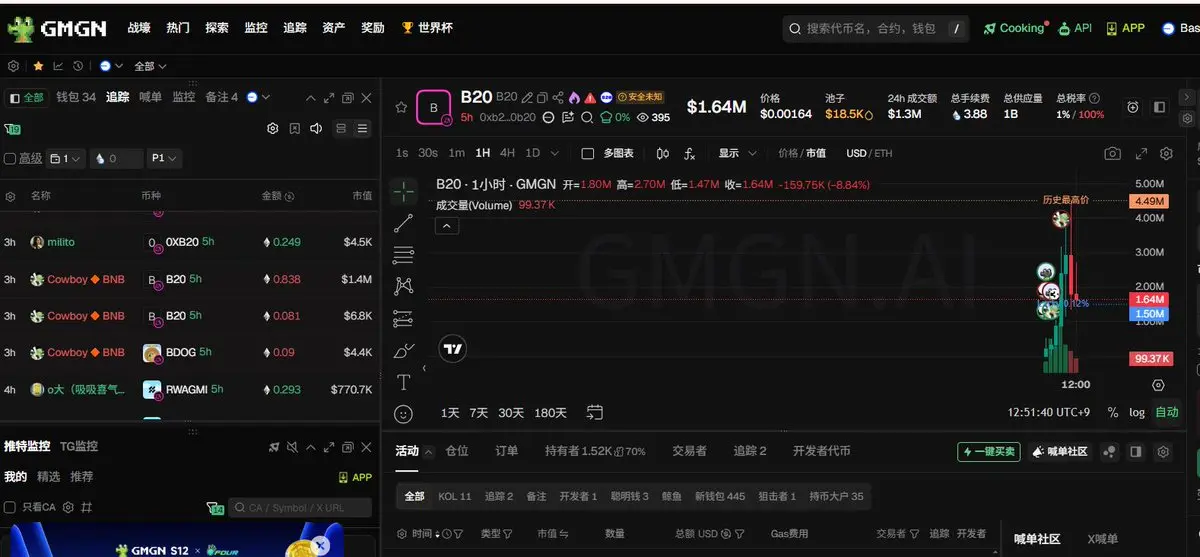Open the tracking panel filter icon
This screenshot has width=1200, height=557.
[x=10, y=129]
